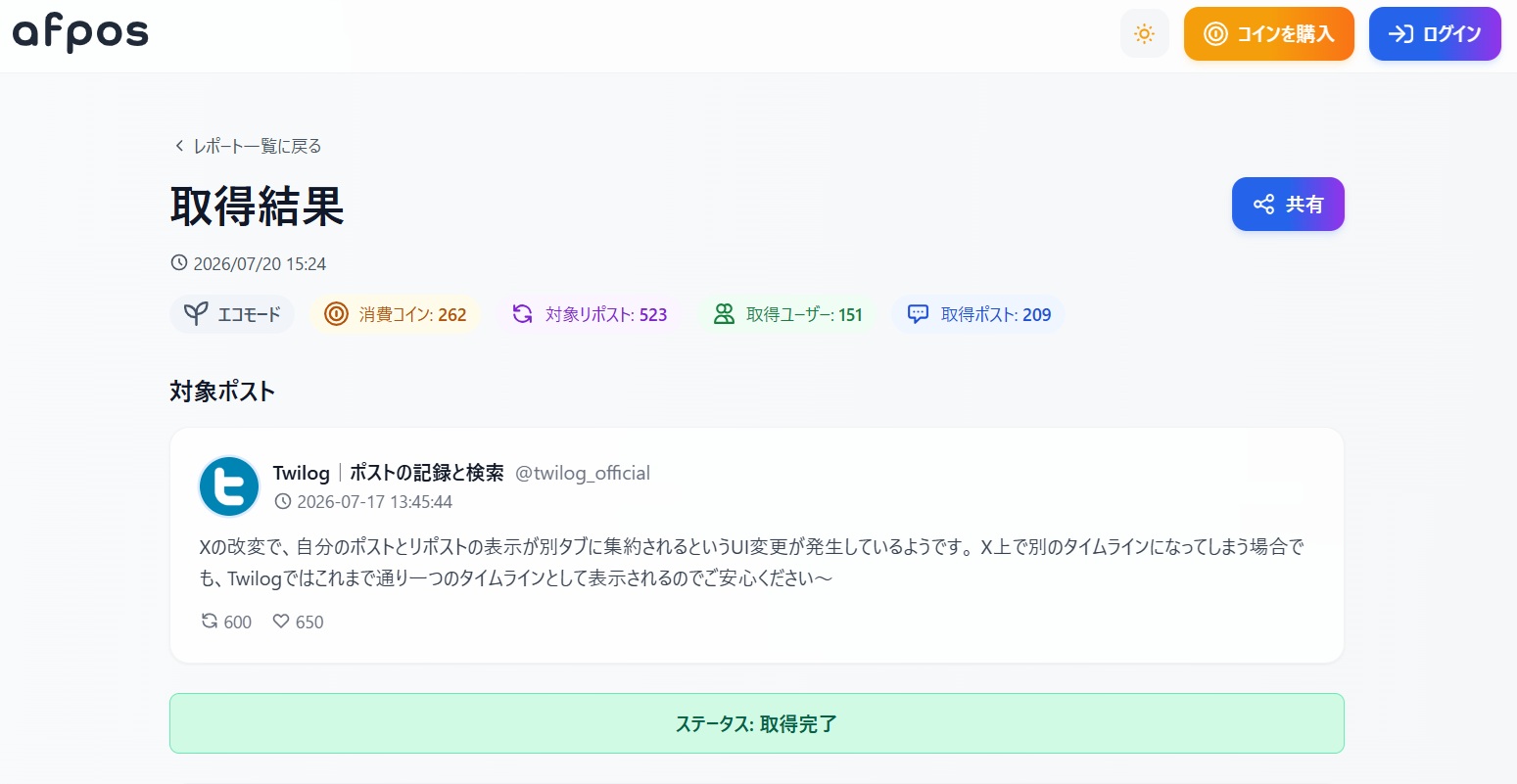Click the 取得ポスト: 209 text
Screen dimensions: 1517x784
coord(996,314)
